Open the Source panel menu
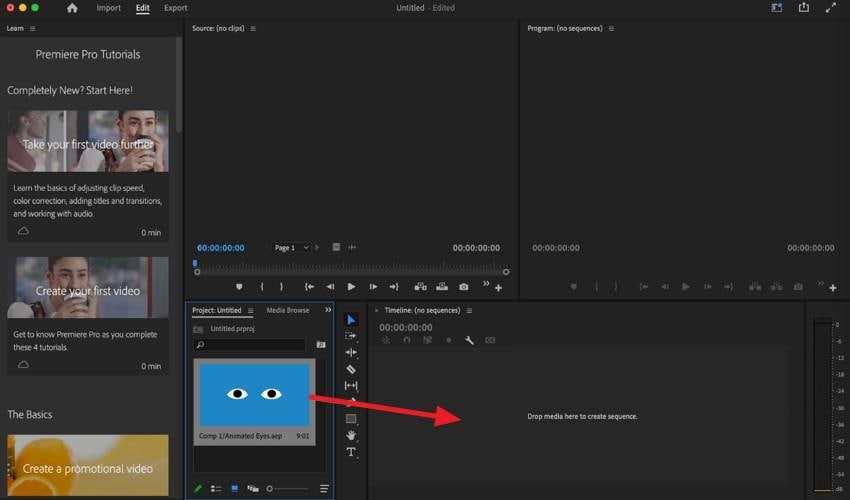Screen dimensions: 850x500 (253, 29)
